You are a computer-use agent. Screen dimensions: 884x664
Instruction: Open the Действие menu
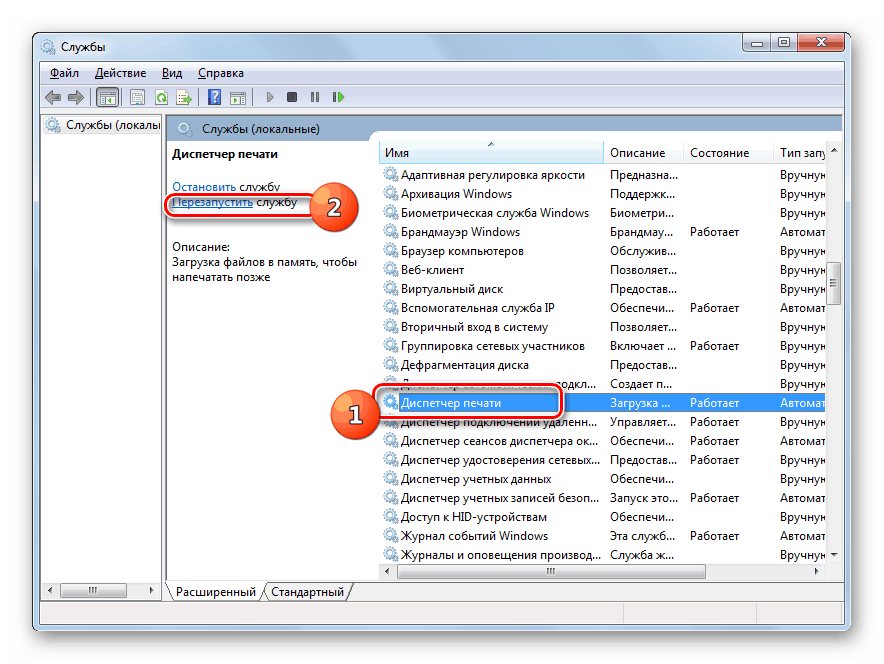coord(120,73)
